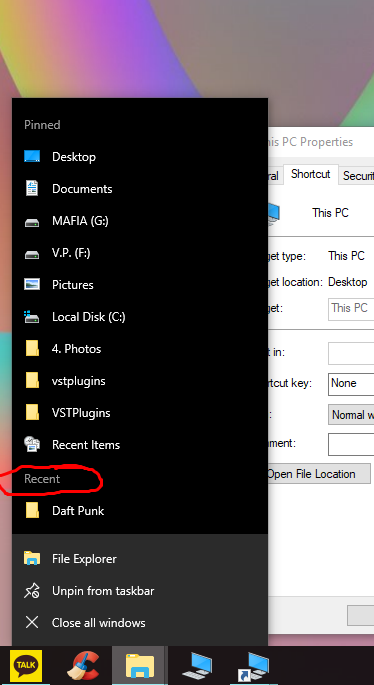Select the Shortcut tab in This PC Properties
This screenshot has height=685, width=374.
311,174
